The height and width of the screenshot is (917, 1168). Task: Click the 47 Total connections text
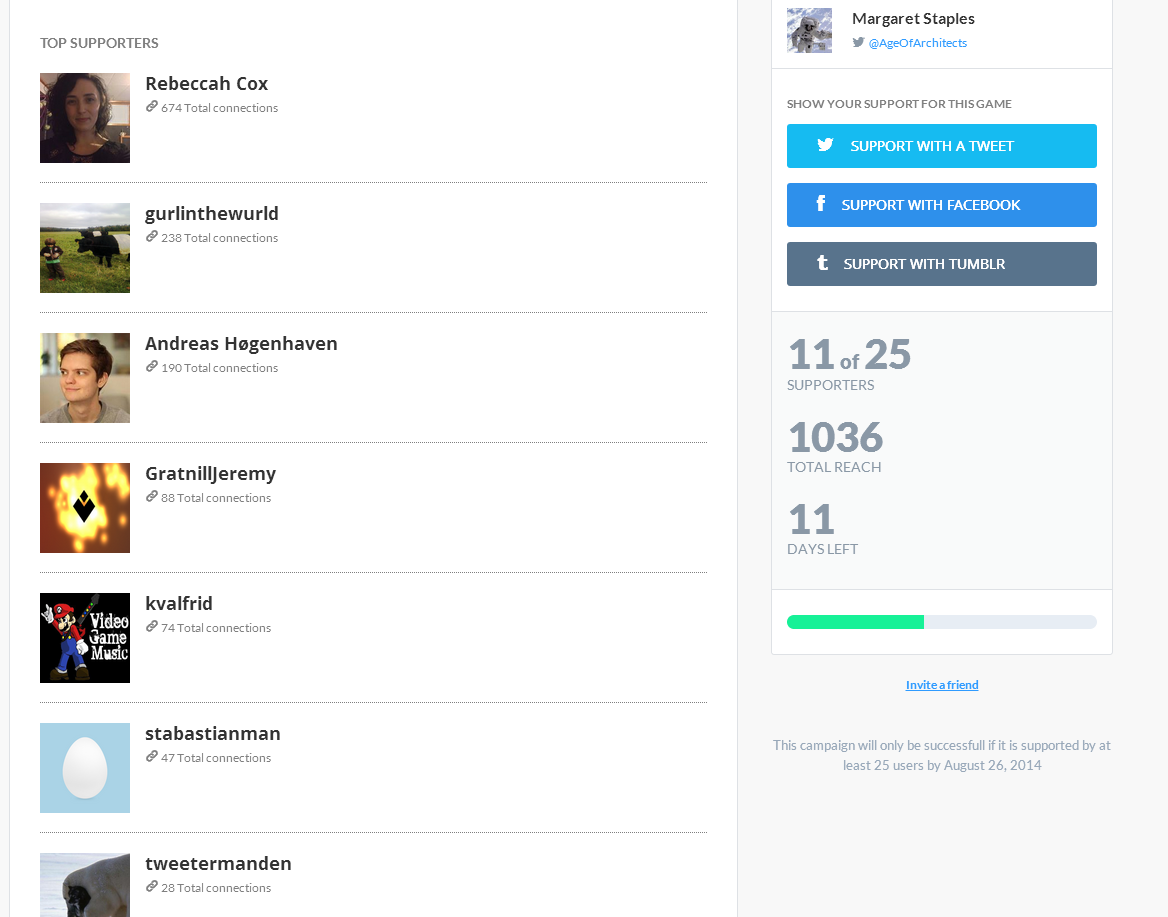pos(216,758)
